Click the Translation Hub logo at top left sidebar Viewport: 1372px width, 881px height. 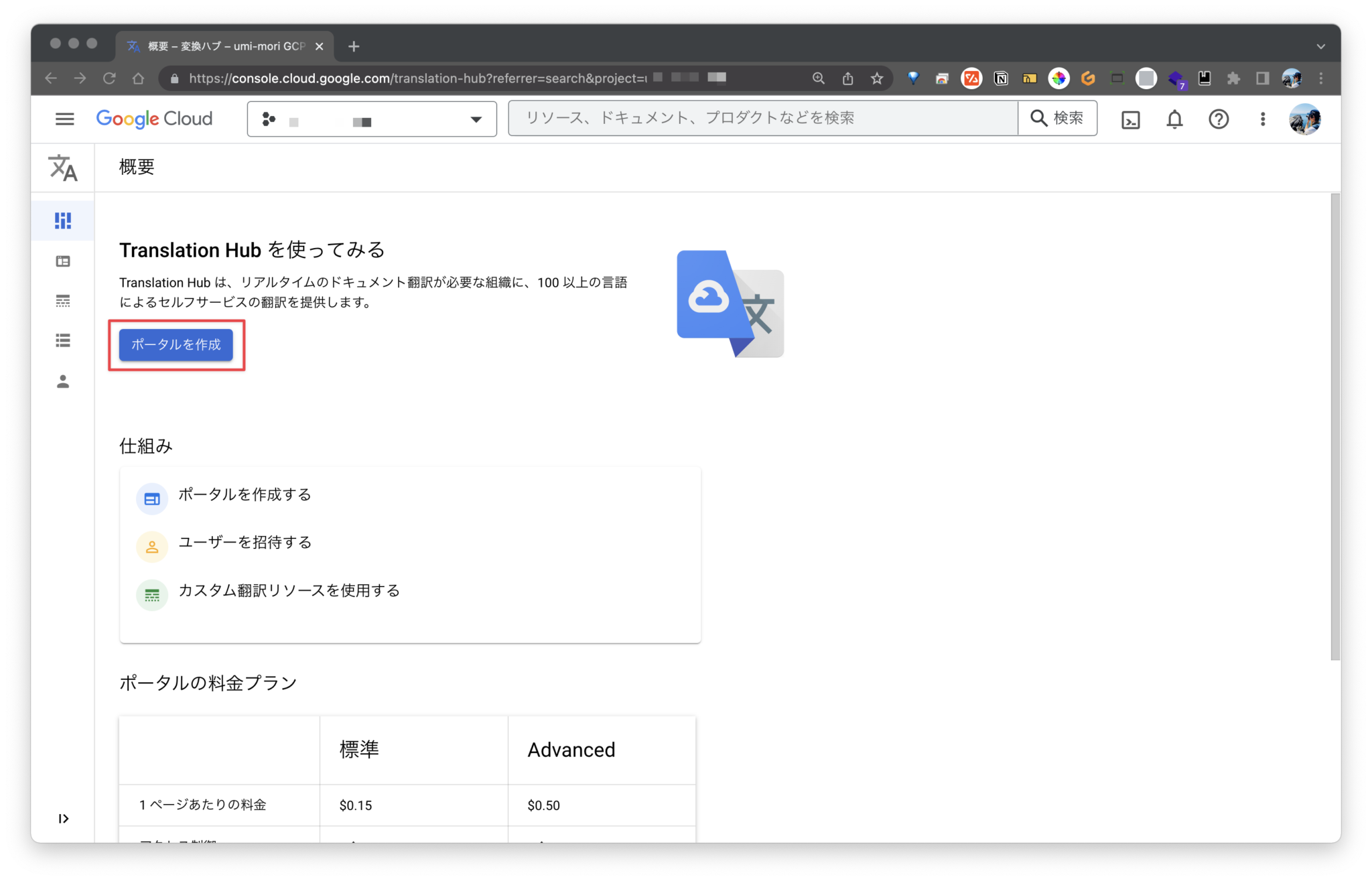point(63,167)
